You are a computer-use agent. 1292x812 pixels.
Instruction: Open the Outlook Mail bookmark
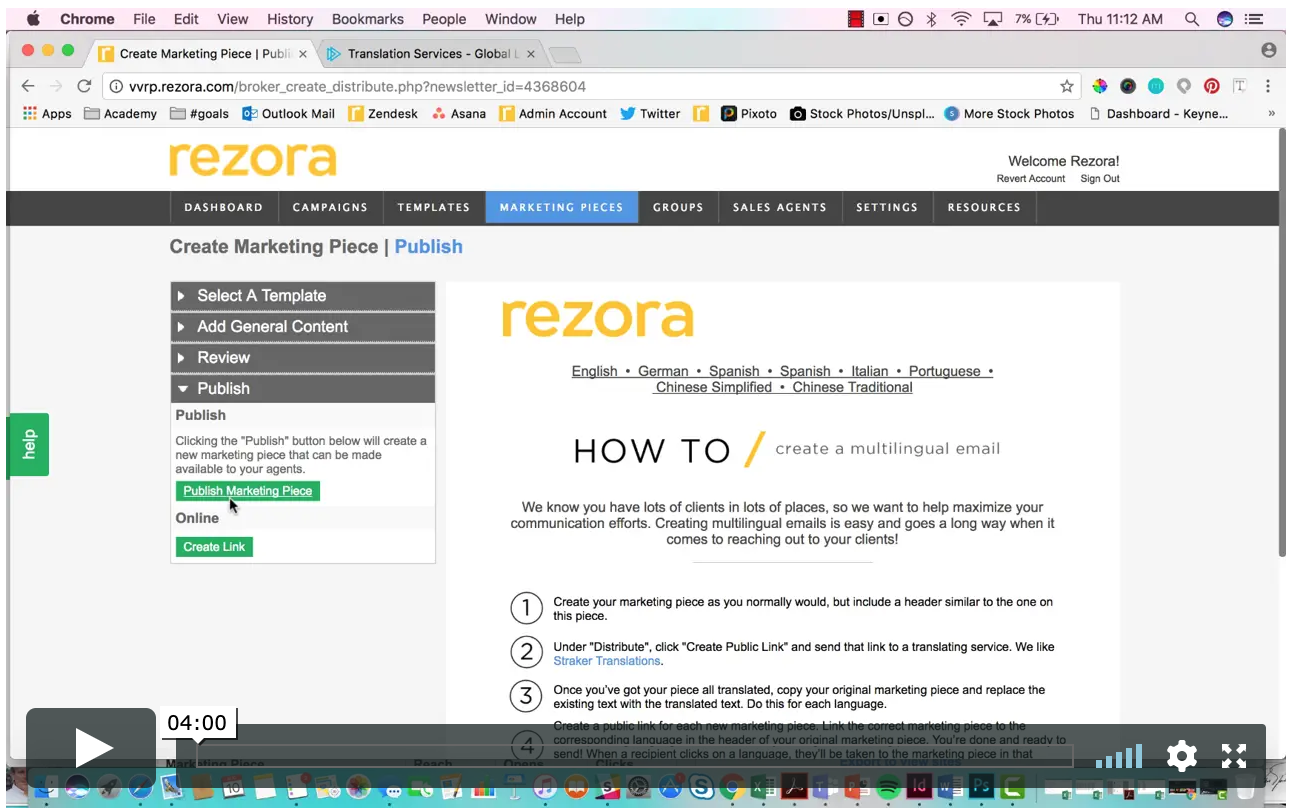click(289, 114)
